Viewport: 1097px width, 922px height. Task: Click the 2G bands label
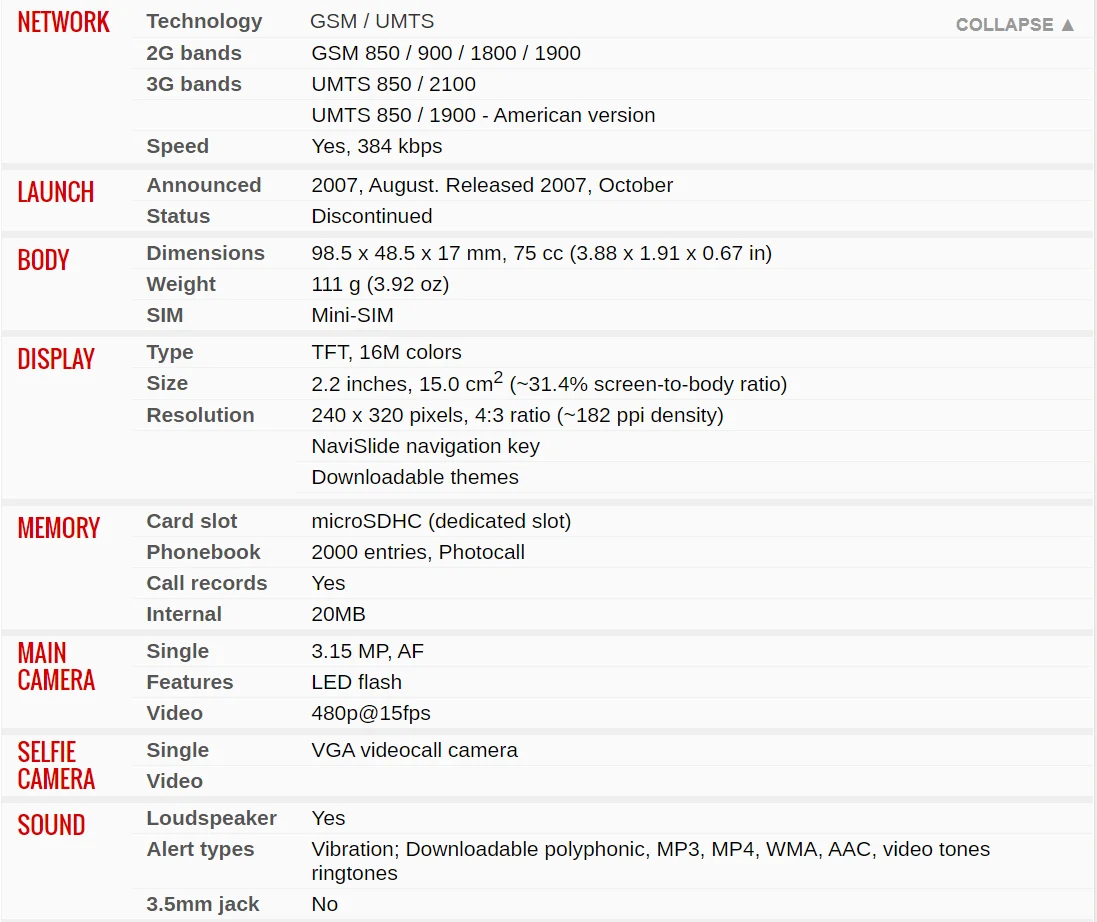tap(194, 53)
